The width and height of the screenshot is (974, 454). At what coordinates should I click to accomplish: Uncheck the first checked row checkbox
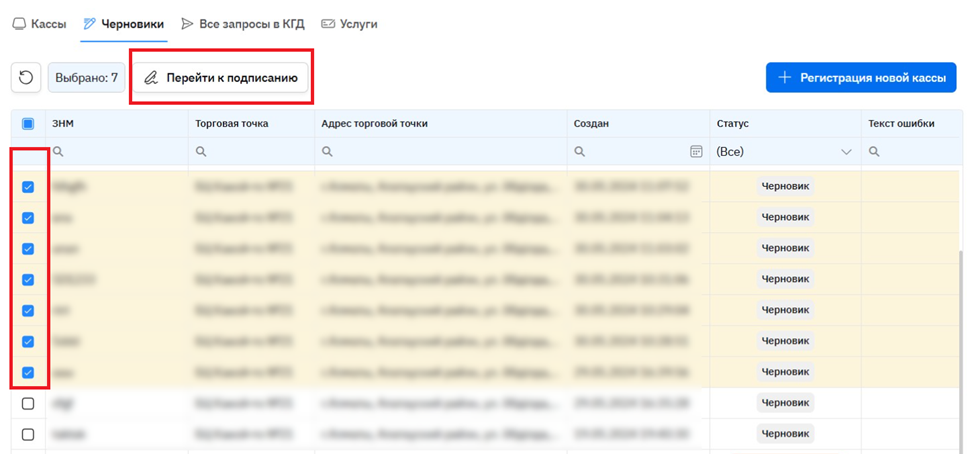pos(28,187)
